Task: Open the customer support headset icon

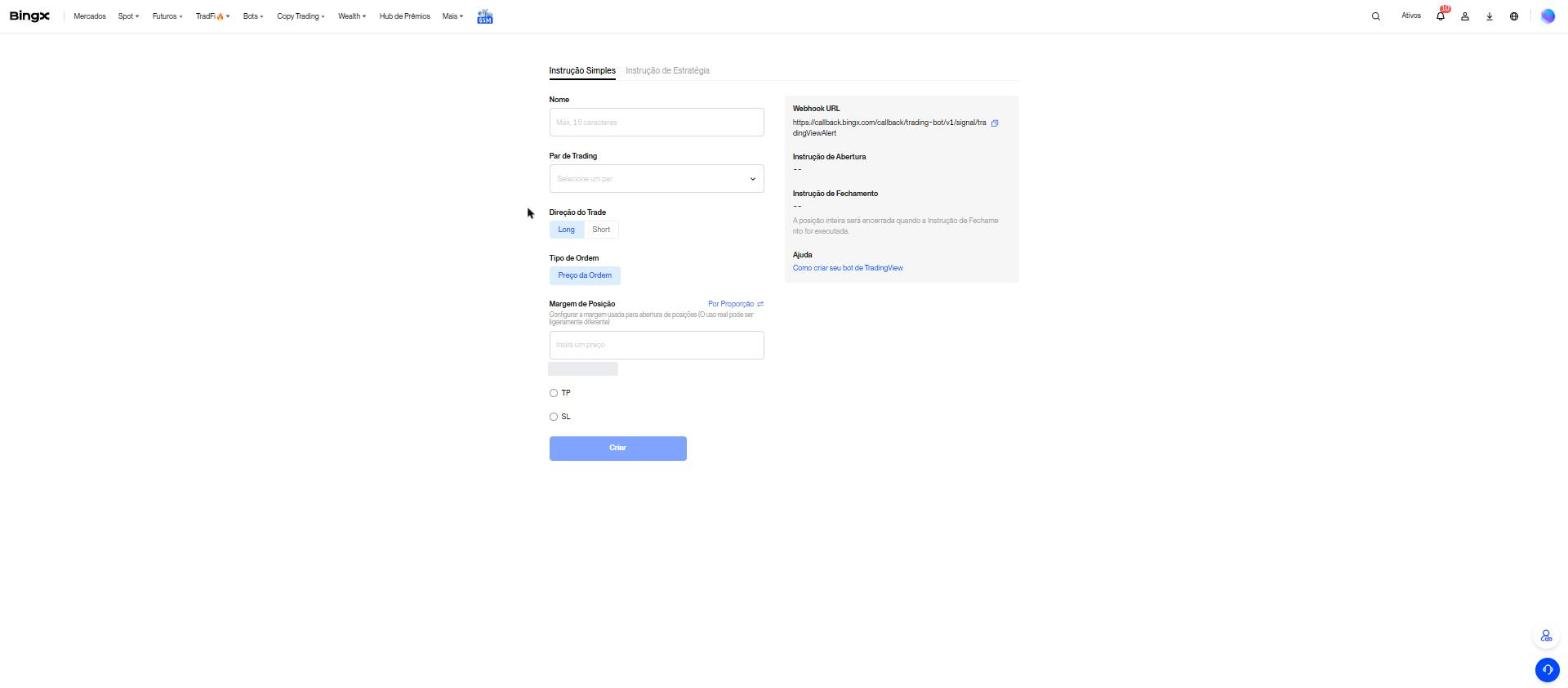Action: coord(1547,670)
